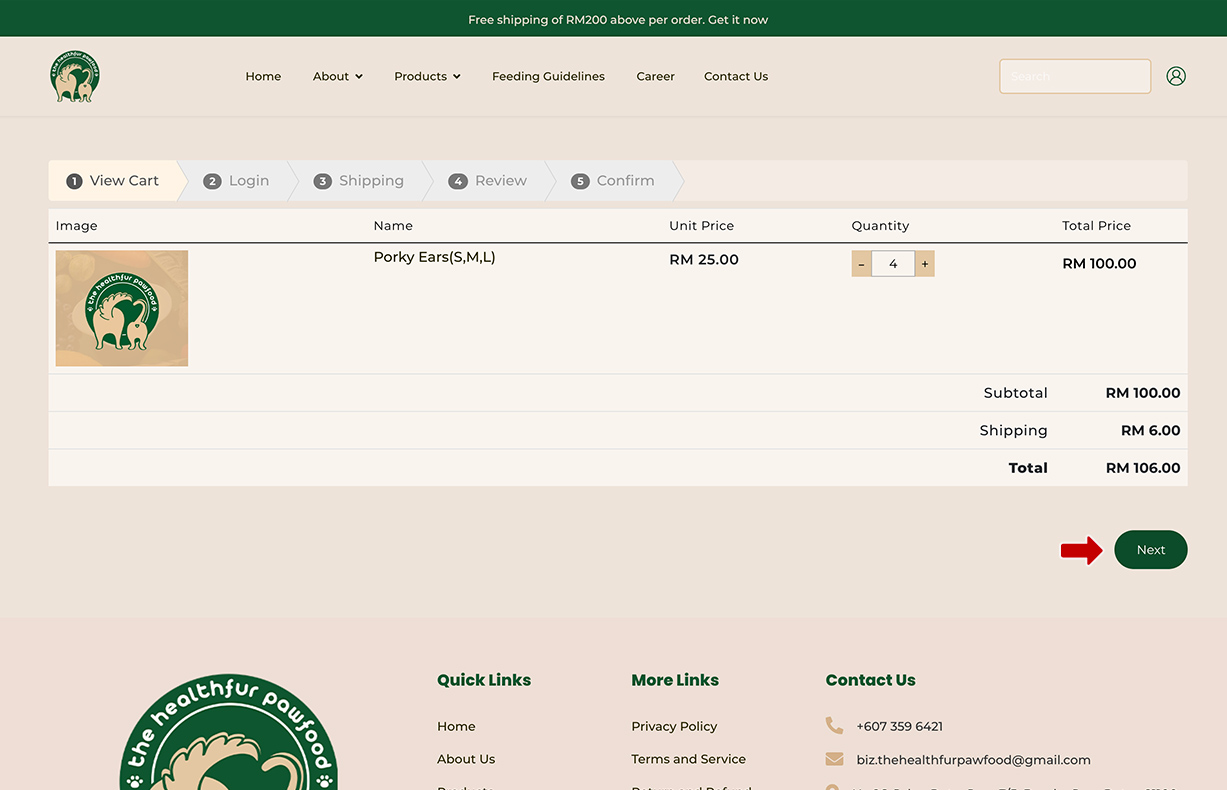
Task: Expand the About dropdown menu
Action: (x=337, y=76)
